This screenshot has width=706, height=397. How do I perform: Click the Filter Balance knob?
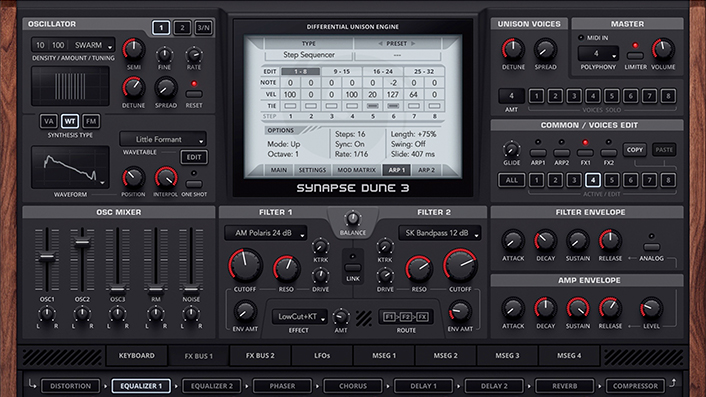pyautogui.click(x=353, y=219)
